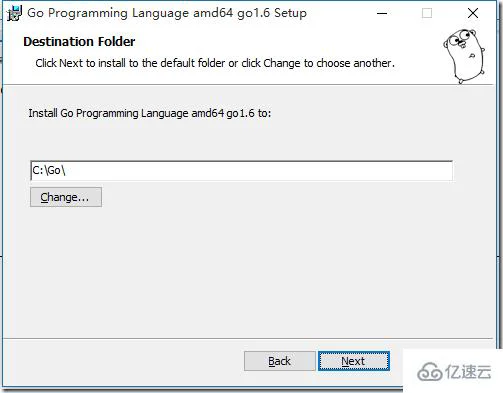
Task: Go back using the Back button
Action: click(x=279, y=361)
